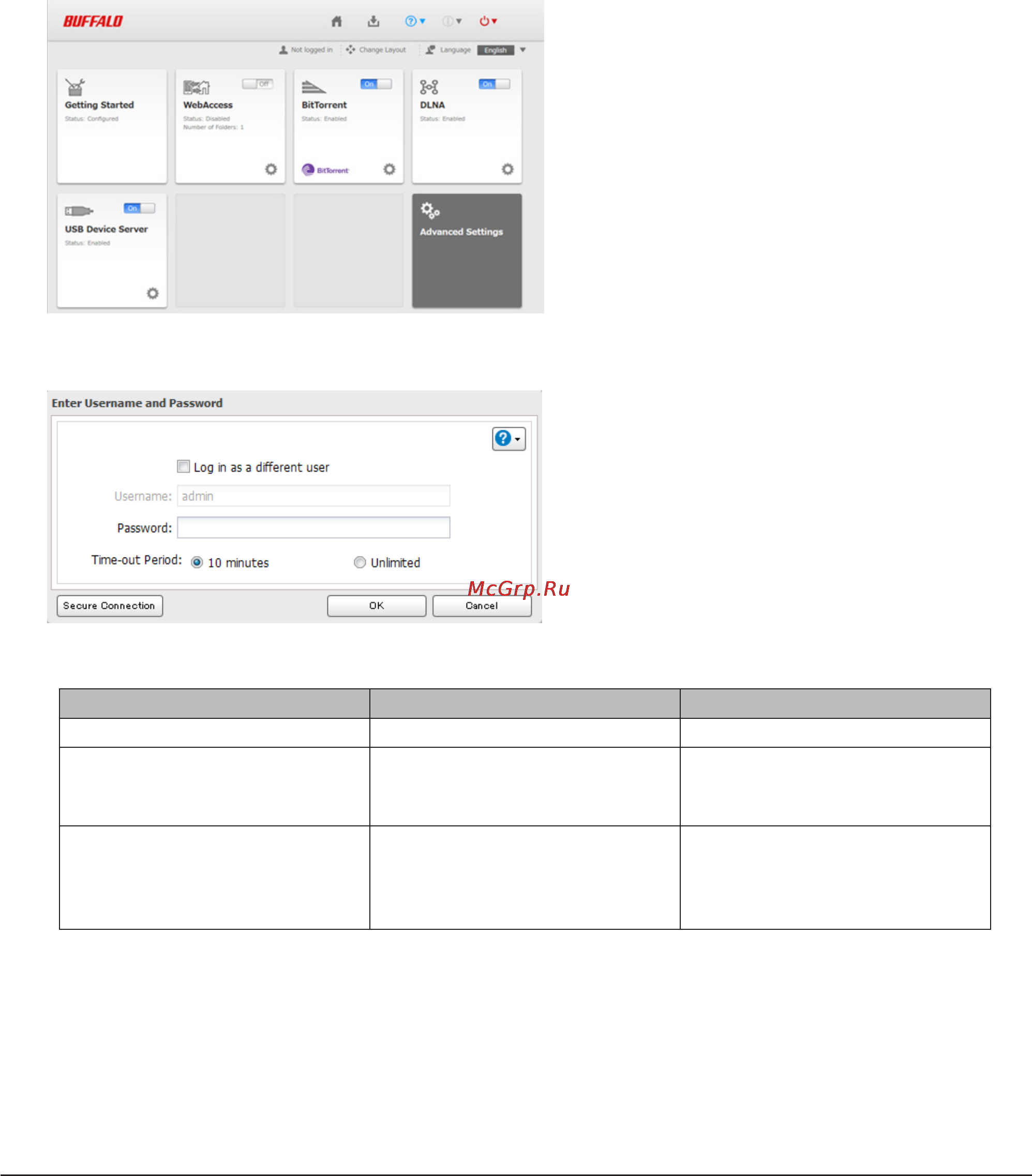Open WebAccess settings gear
Image resolution: width=1032 pixels, height=1176 pixels.
[x=271, y=169]
